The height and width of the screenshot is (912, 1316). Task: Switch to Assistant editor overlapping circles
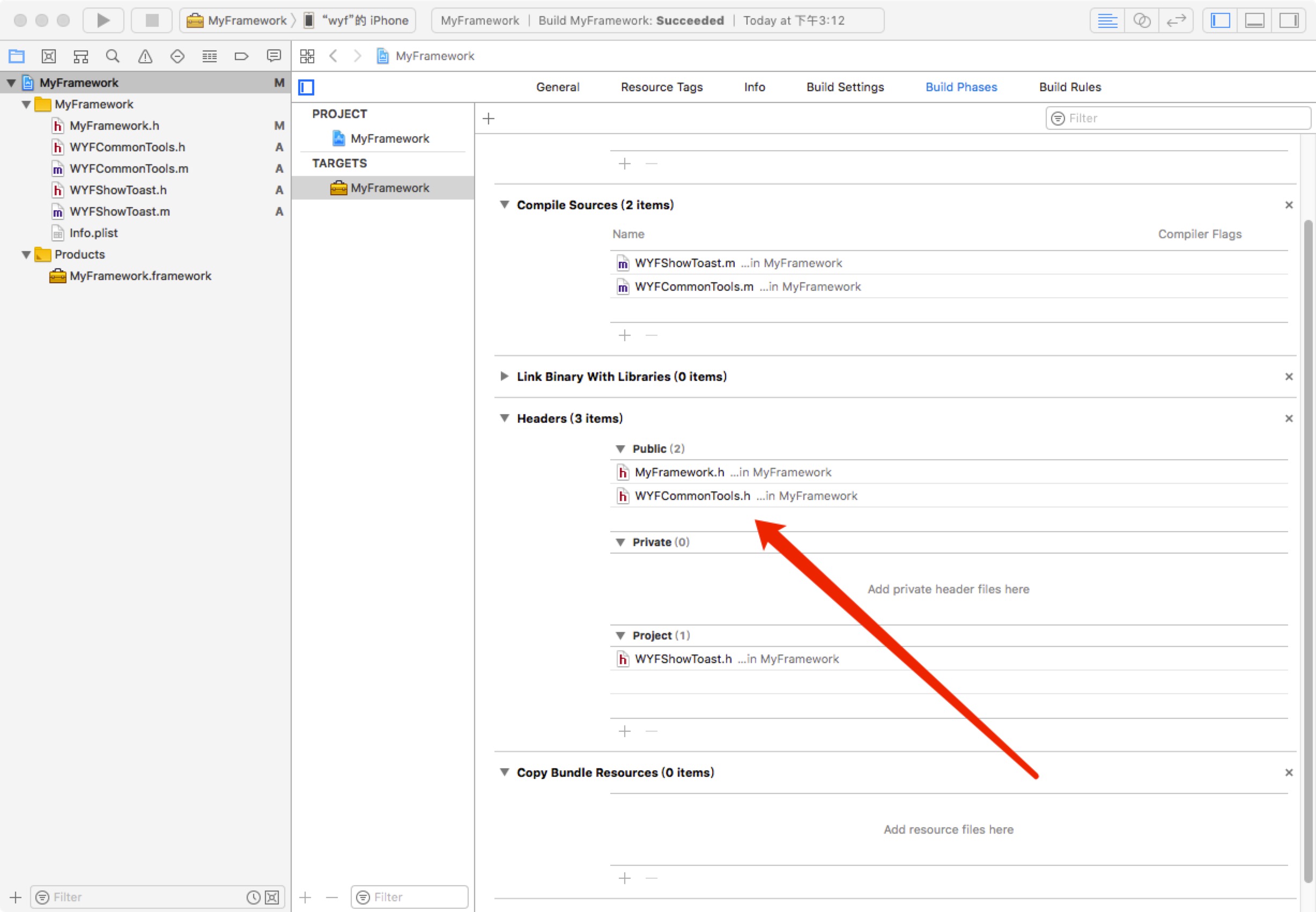(1141, 20)
